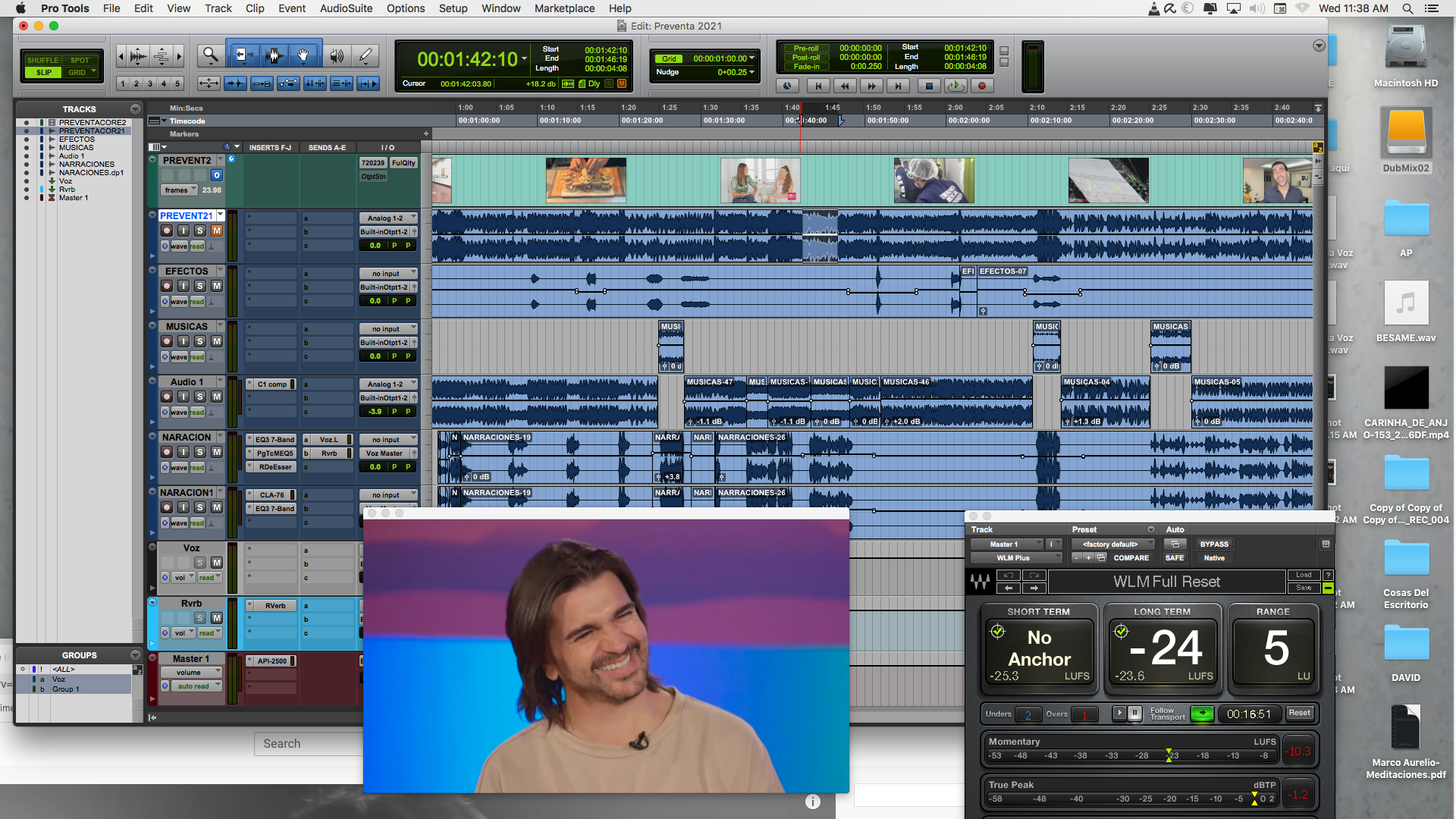Image resolution: width=1456 pixels, height=819 pixels.
Task: Open WLM plugin help question mark
Action: (x=1328, y=575)
